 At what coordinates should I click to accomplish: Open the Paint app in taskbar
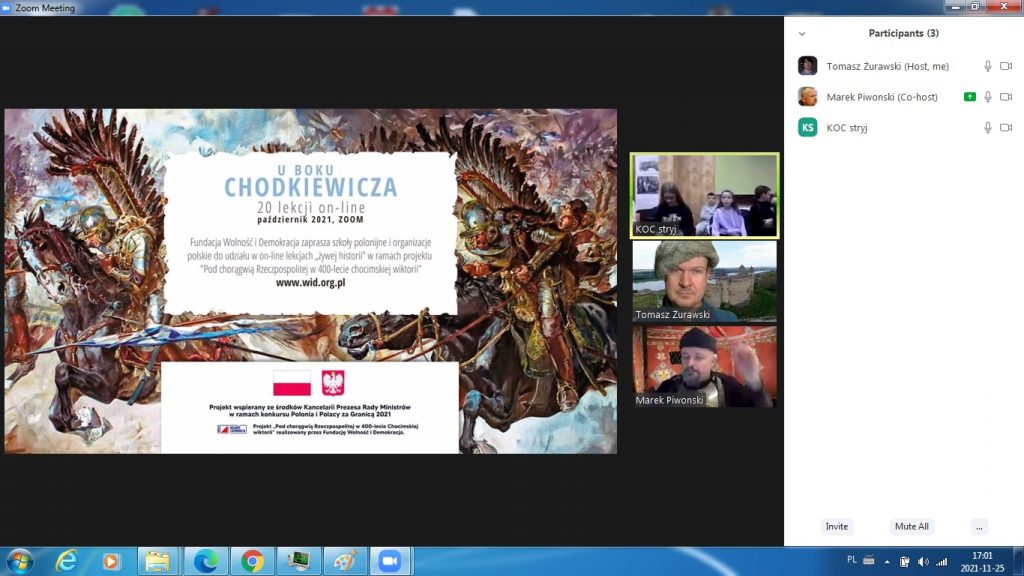point(343,561)
